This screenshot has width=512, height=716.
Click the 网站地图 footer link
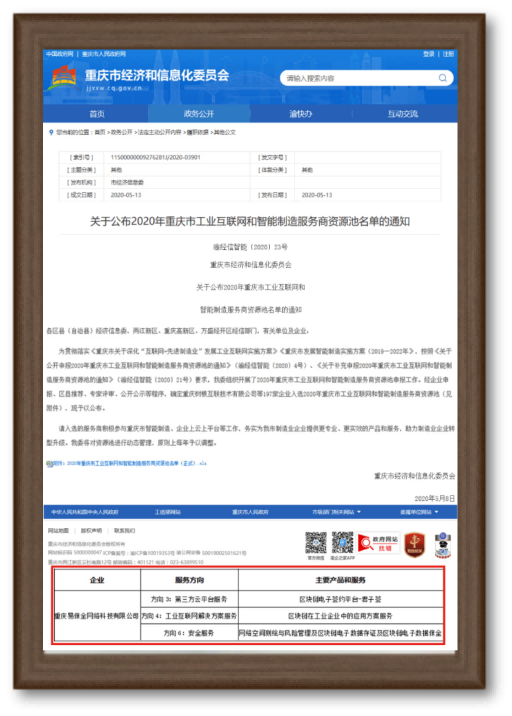[58, 531]
